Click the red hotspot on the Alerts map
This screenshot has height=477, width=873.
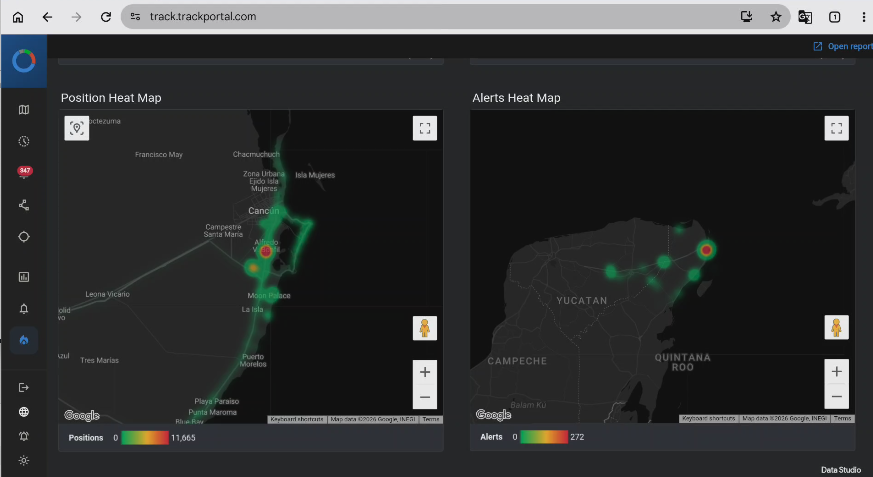[x=707, y=250]
